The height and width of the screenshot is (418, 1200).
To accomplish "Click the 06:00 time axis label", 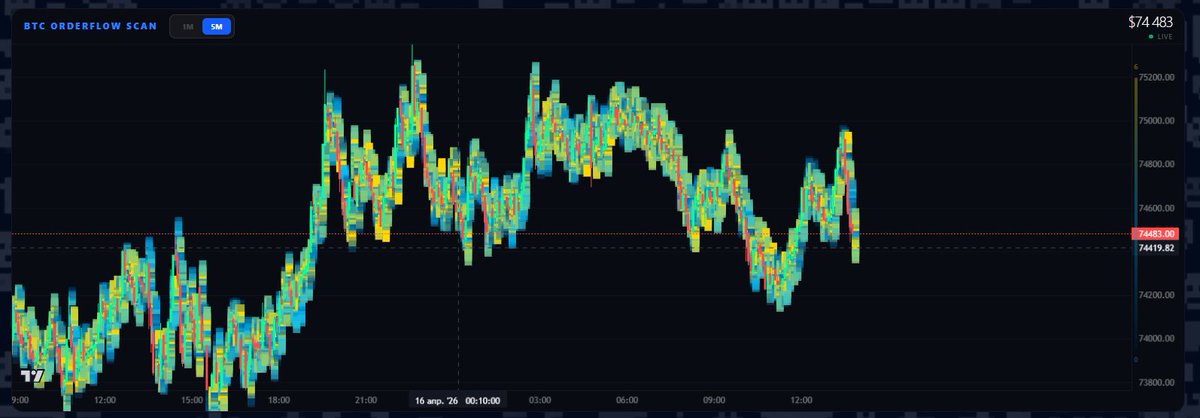I will tap(627, 400).
